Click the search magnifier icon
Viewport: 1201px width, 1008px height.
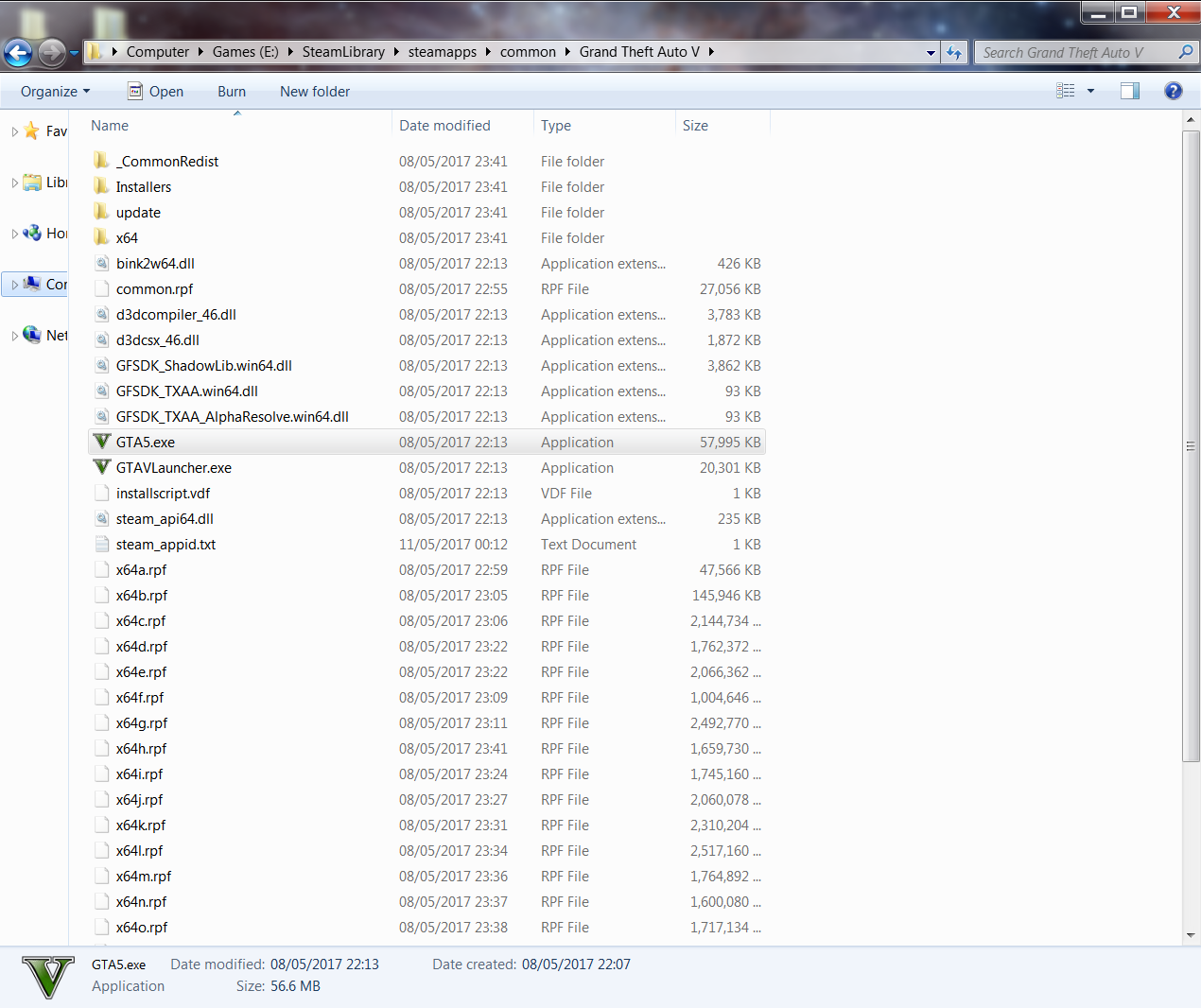coord(1186,52)
